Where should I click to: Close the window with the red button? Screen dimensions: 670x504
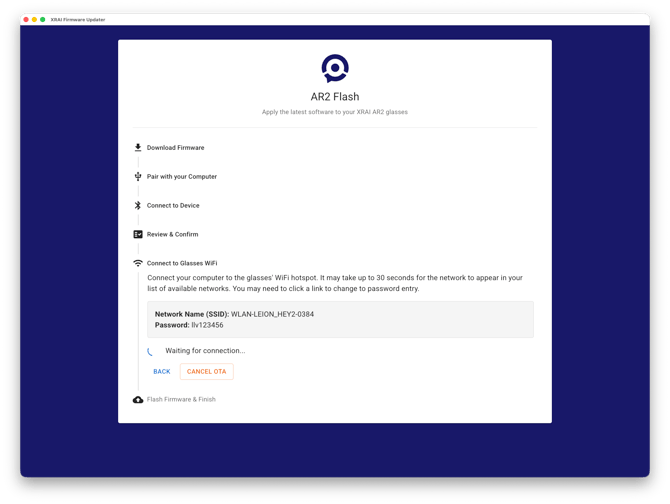click(x=26, y=20)
